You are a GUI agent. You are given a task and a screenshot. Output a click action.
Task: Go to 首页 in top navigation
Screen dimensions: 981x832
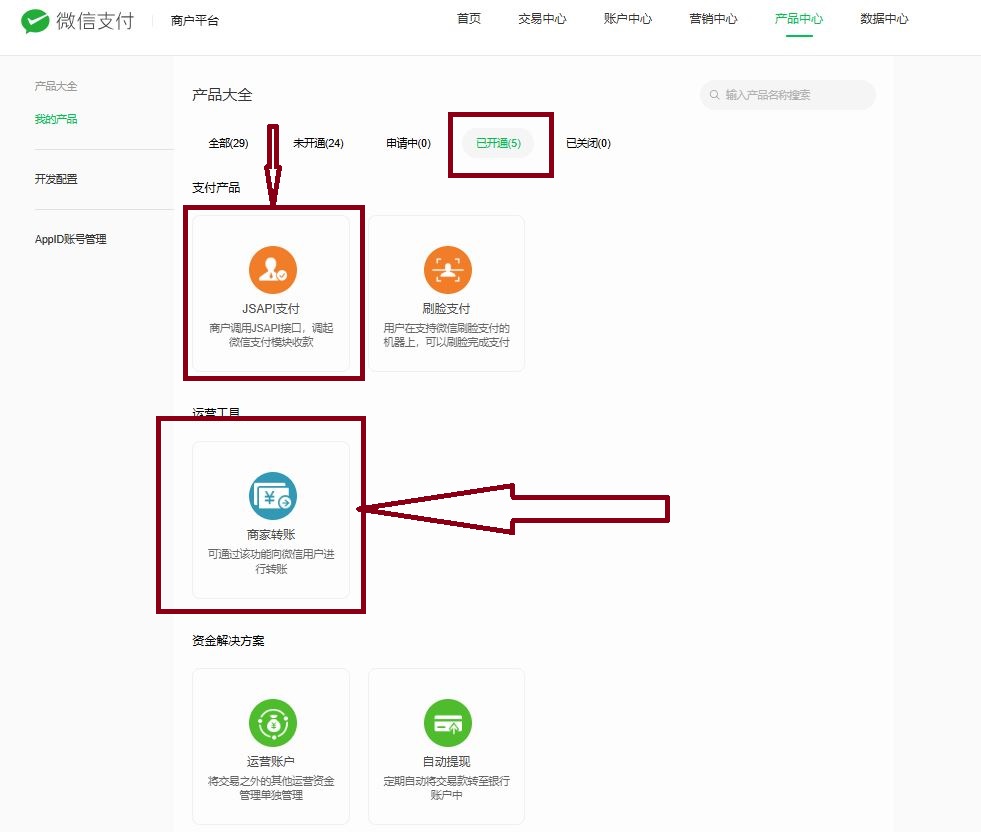click(x=469, y=19)
